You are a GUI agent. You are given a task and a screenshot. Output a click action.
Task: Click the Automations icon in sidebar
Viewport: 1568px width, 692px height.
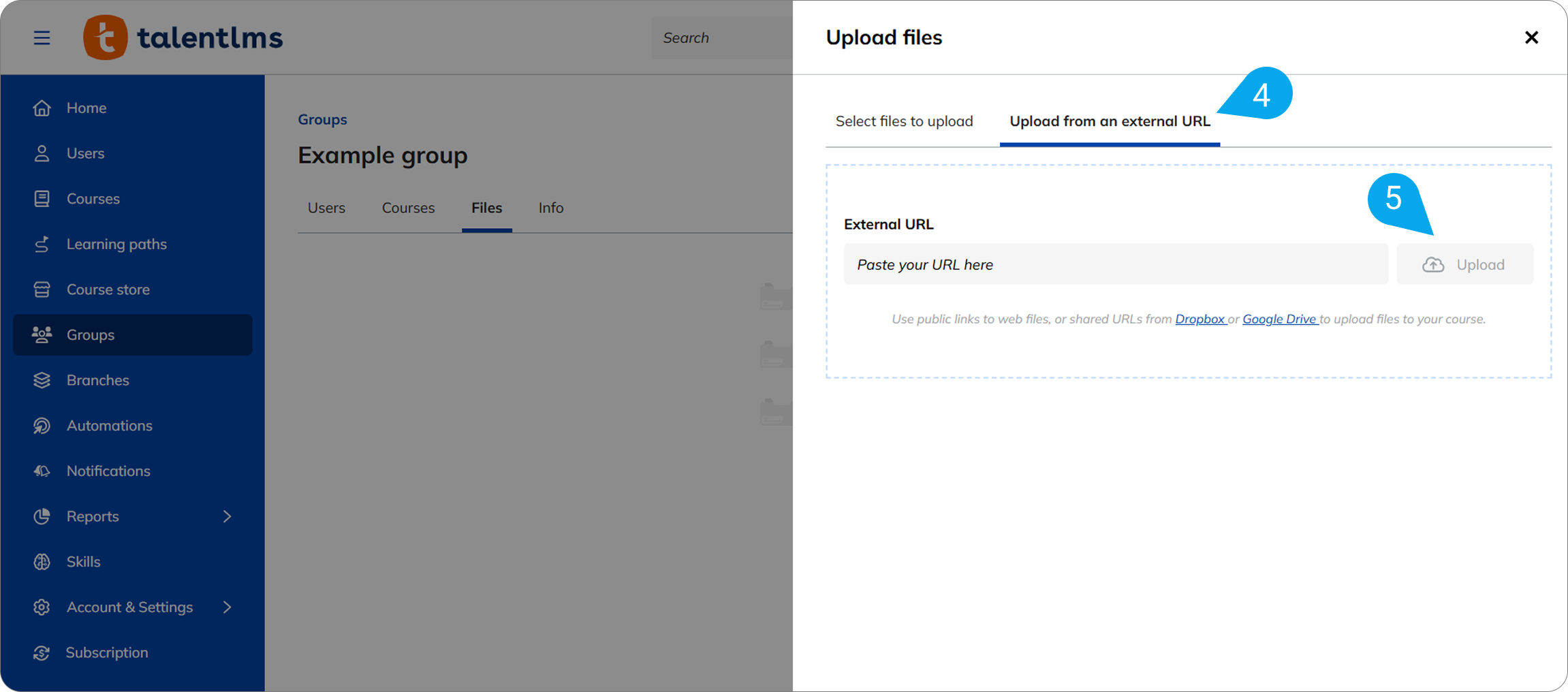point(42,426)
